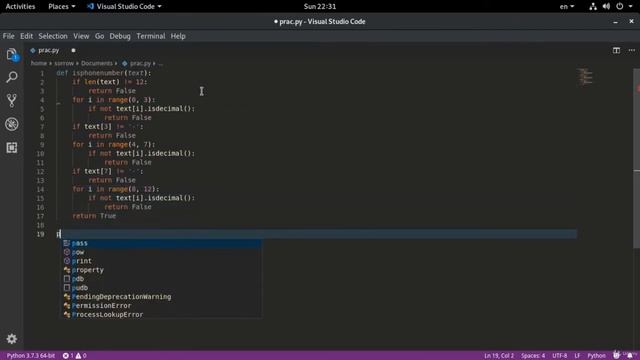Click 'def isphonenumber(text):' on line 1
The image size is (640, 360).
104,73
